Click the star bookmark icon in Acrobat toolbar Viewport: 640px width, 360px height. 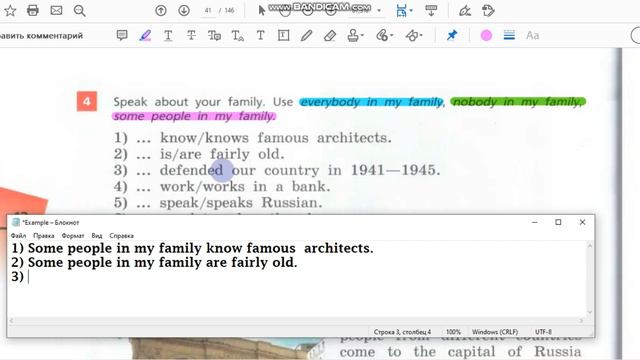[x=10, y=11]
